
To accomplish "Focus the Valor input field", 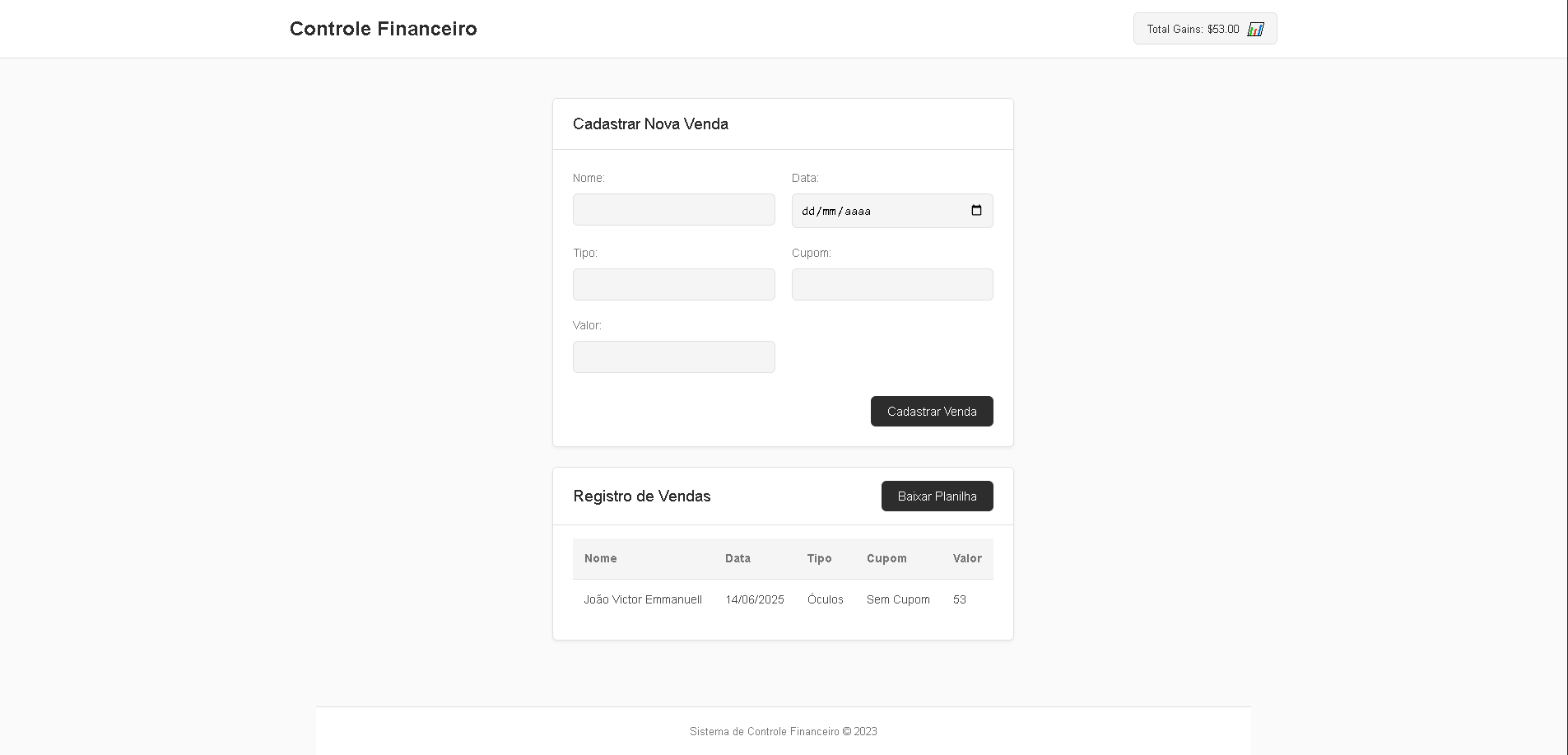I will [673, 357].
